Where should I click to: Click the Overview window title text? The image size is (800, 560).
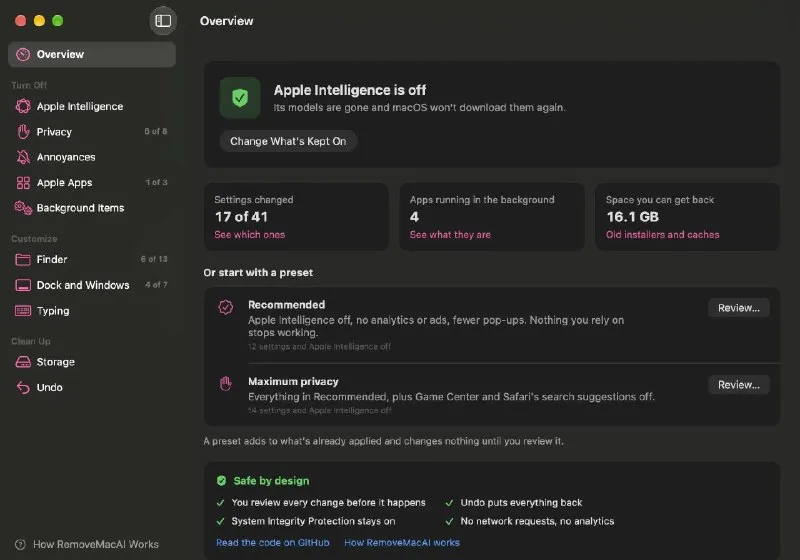coord(227,21)
